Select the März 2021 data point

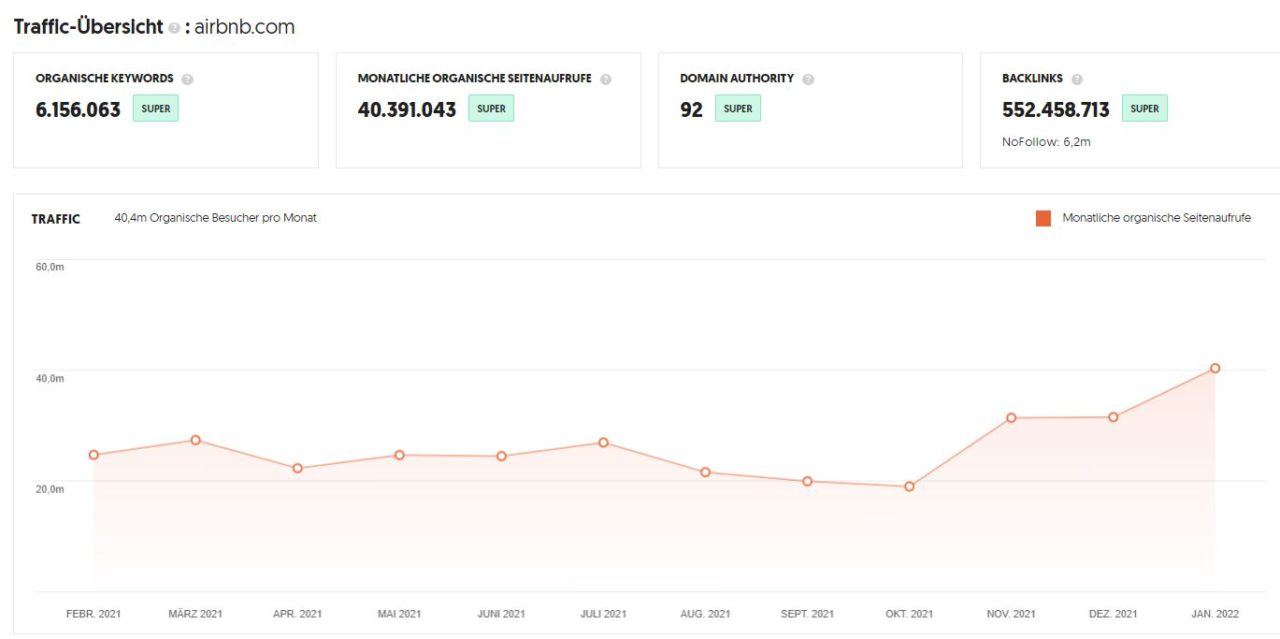(196, 440)
